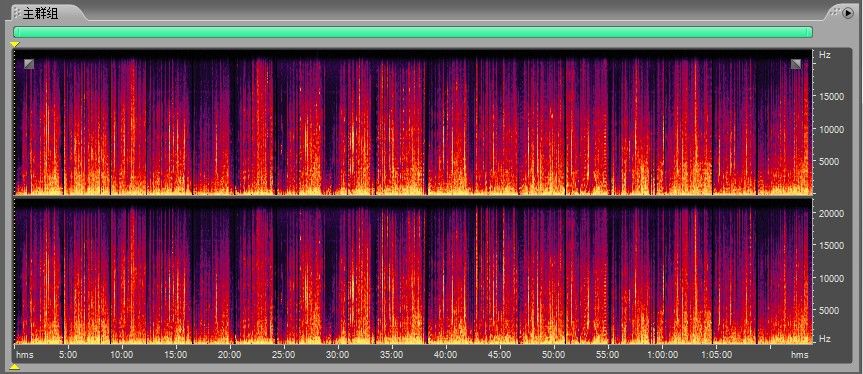The height and width of the screenshot is (374, 863).
Task: Click the 20000 mark on lower channel frequency ruler
Action: click(831, 213)
